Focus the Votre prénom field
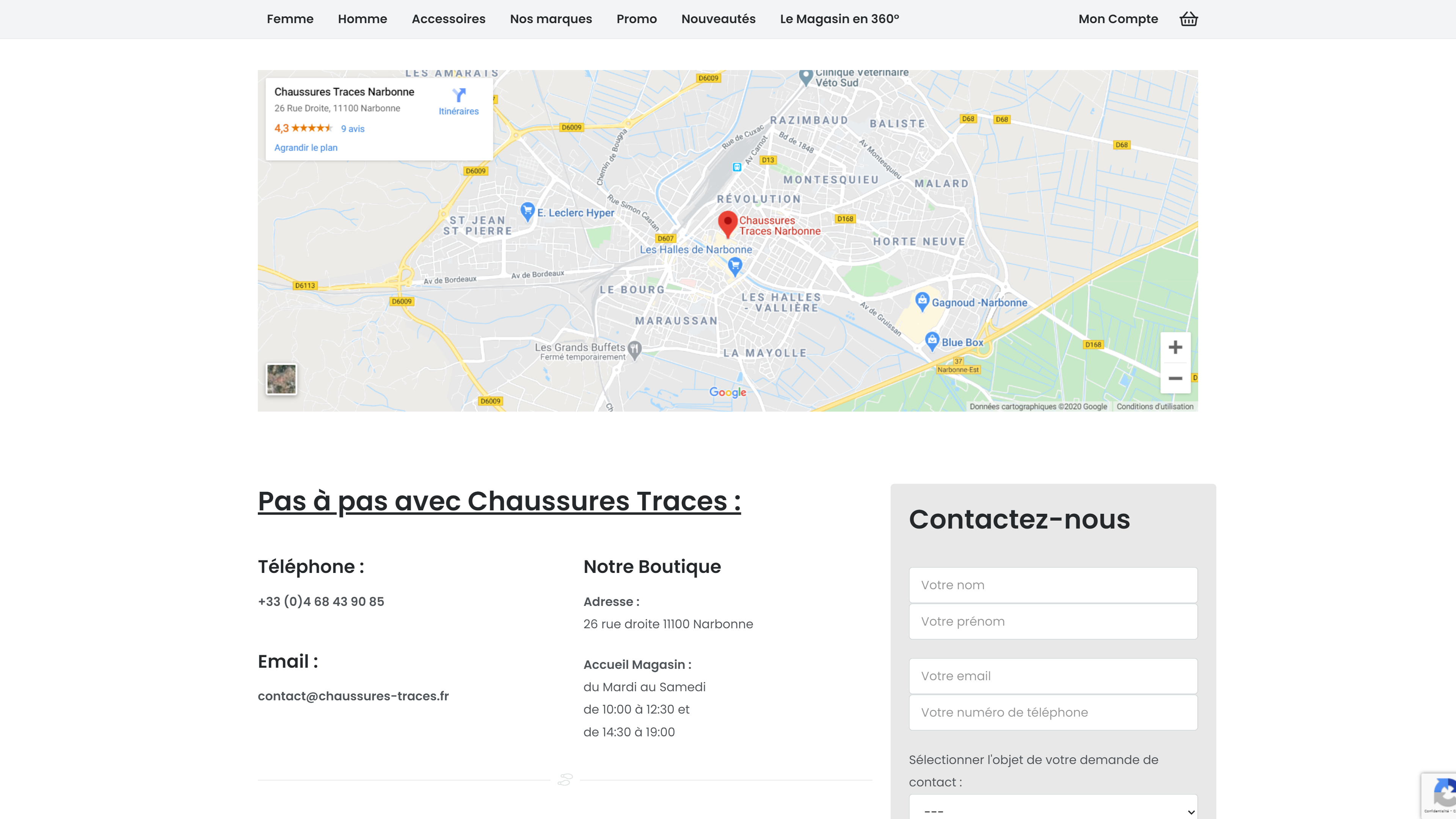 coord(1053,621)
